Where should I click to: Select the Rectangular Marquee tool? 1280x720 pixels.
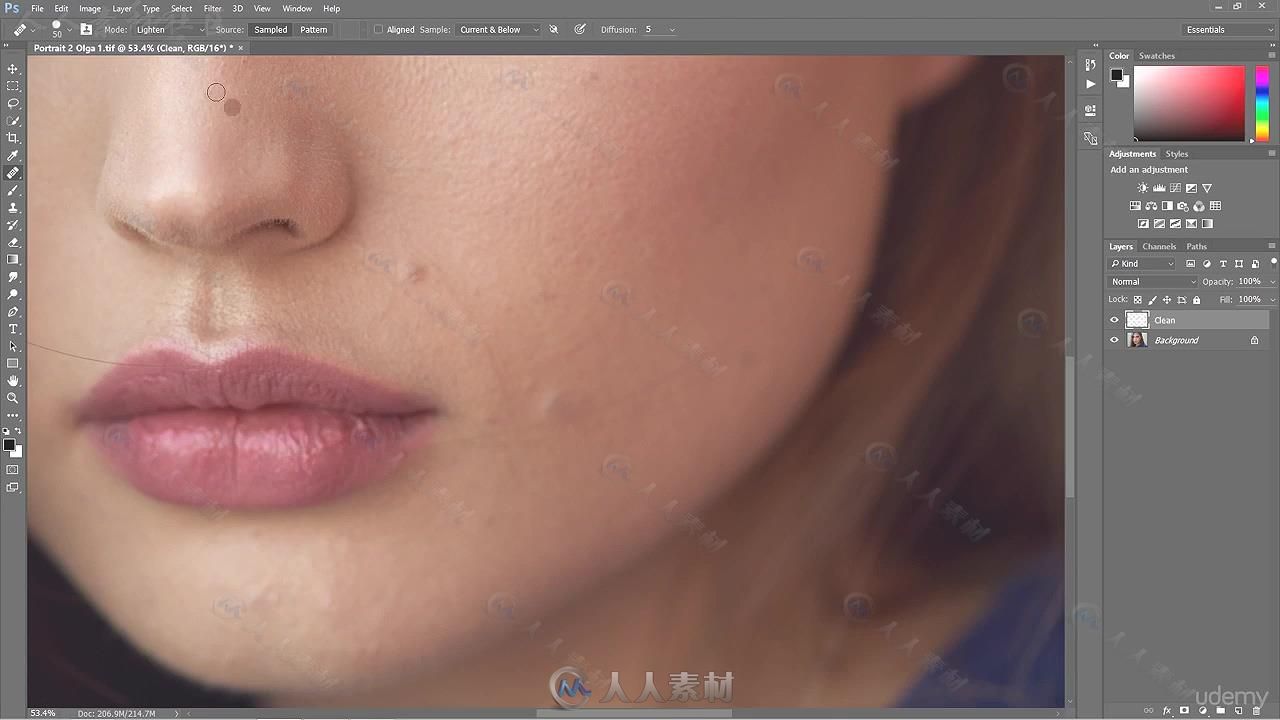pos(13,86)
